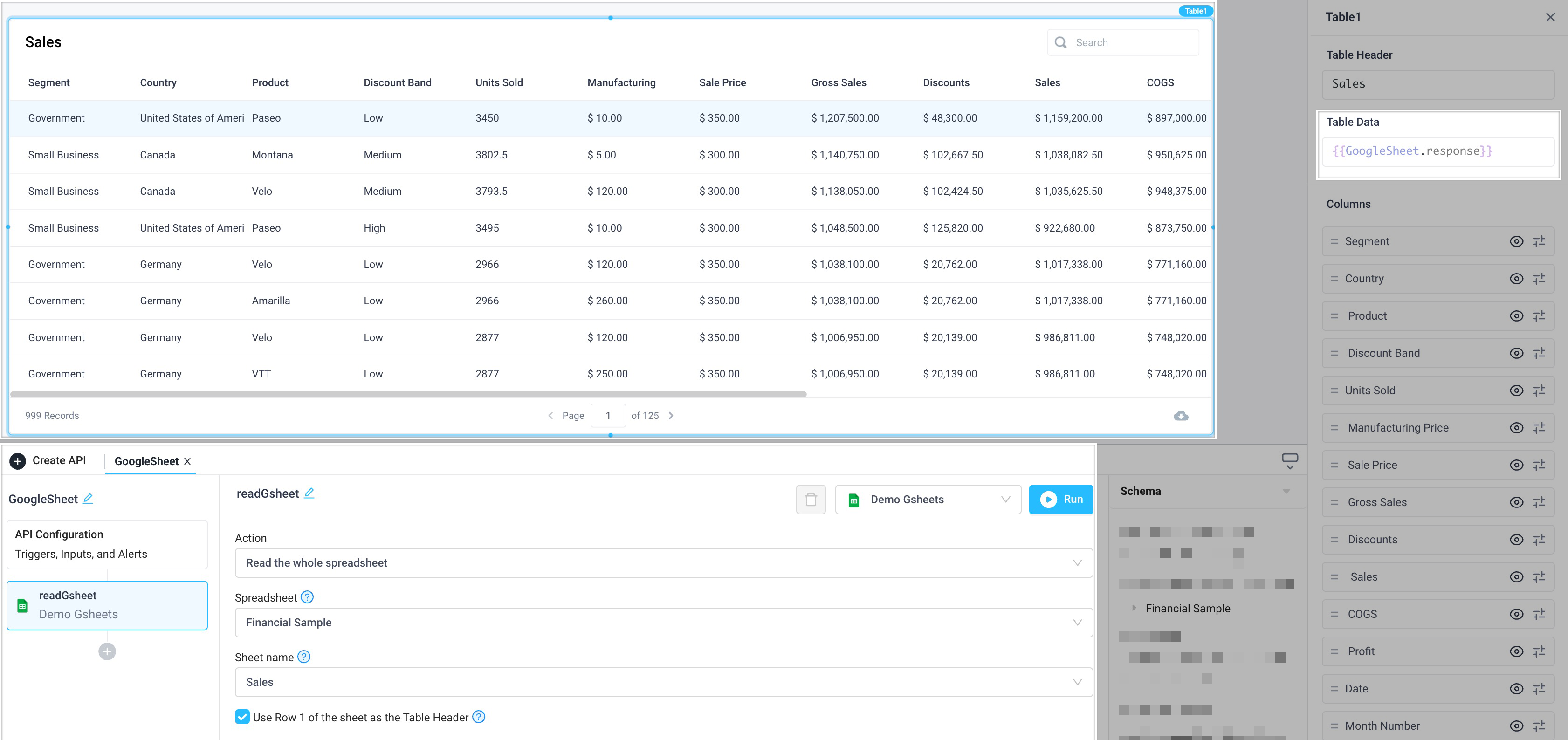The image size is (1568, 740).
Task: Open the Sheet name dropdown set to Sales
Action: [663, 682]
